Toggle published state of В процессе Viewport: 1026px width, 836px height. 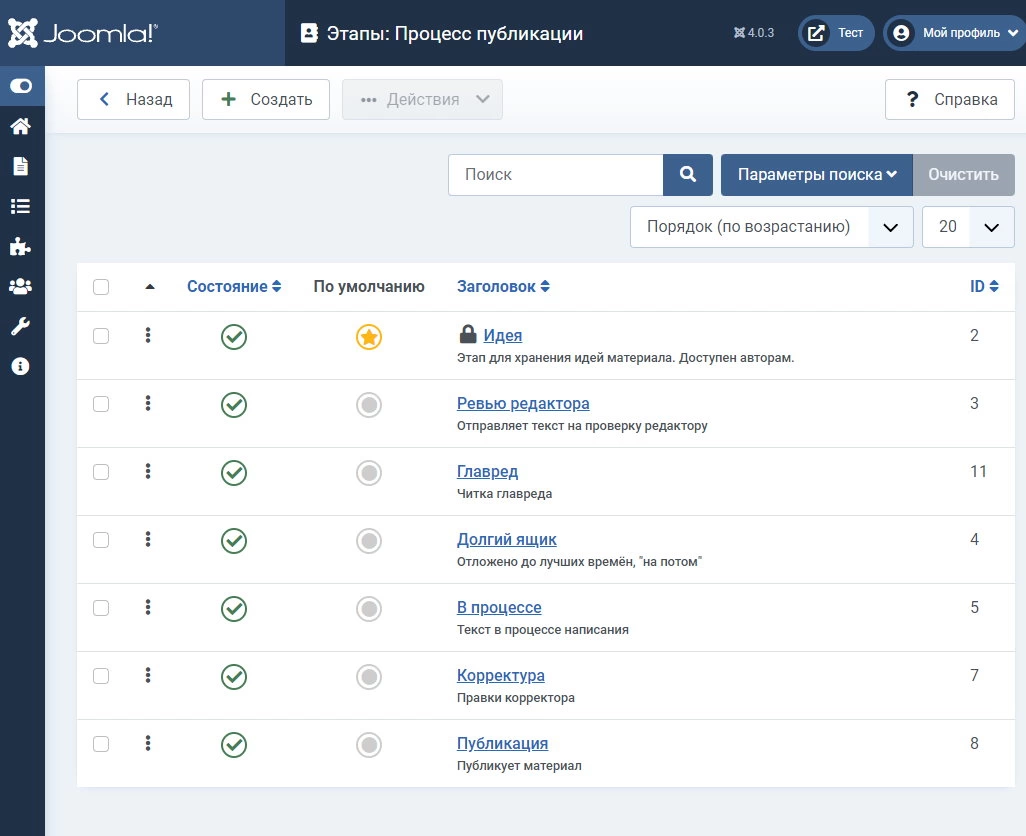pos(234,609)
